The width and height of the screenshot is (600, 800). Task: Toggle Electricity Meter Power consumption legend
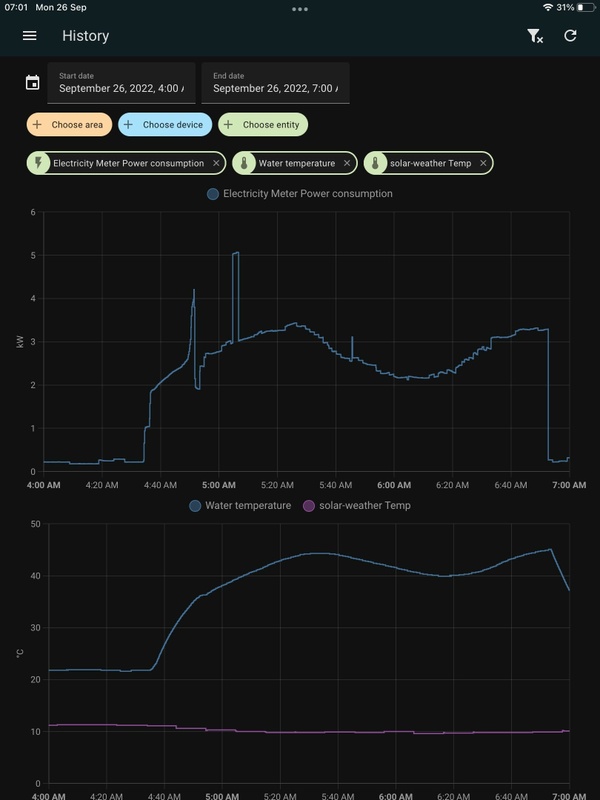tap(300, 194)
